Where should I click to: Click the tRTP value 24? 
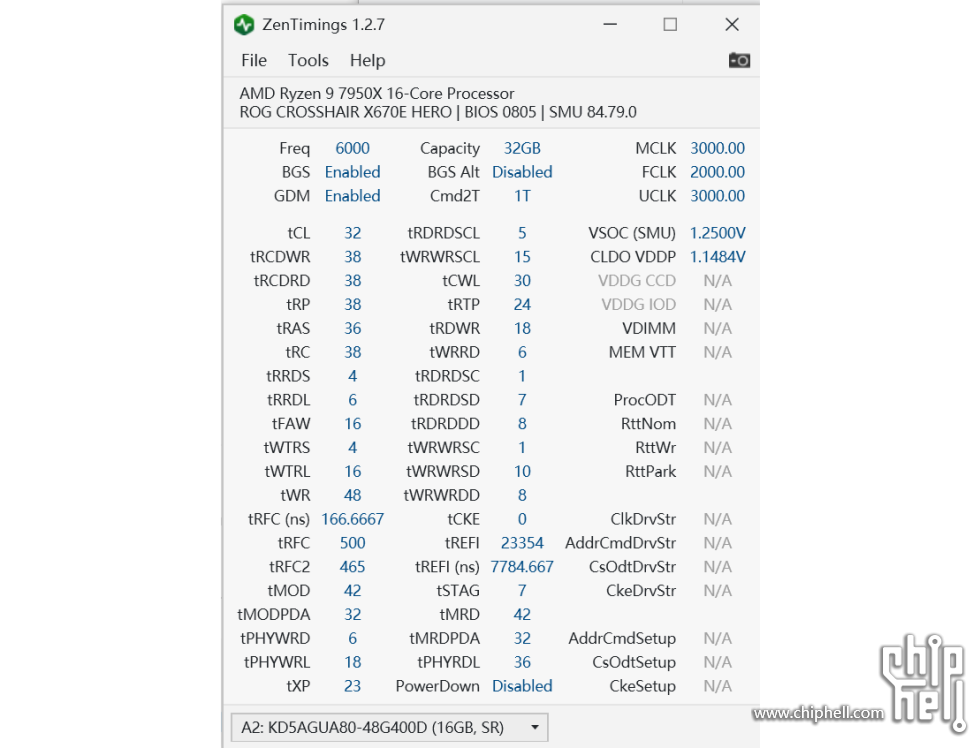pyautogui.click(x=522, y=304)
